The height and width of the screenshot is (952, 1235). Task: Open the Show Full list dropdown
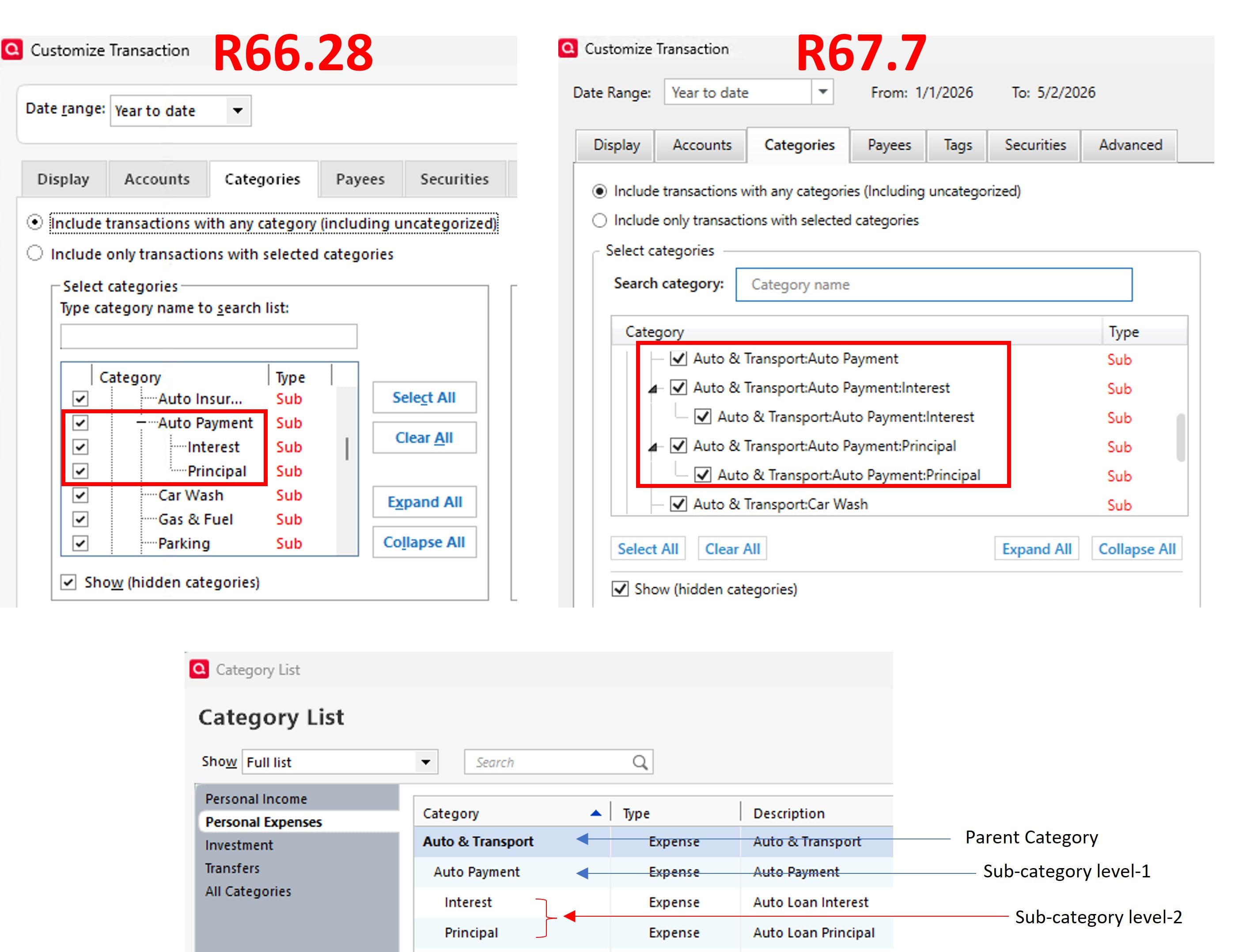(x=426, y=762)
